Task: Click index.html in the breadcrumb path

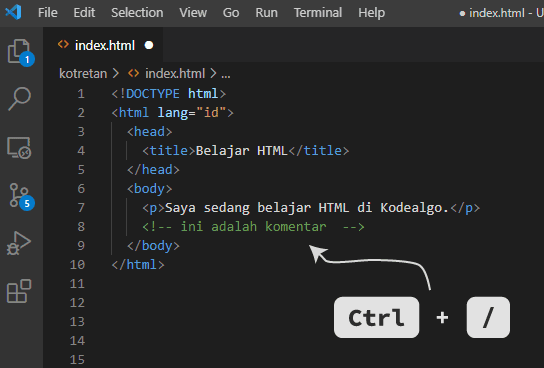Action: (x=175, y=74)
